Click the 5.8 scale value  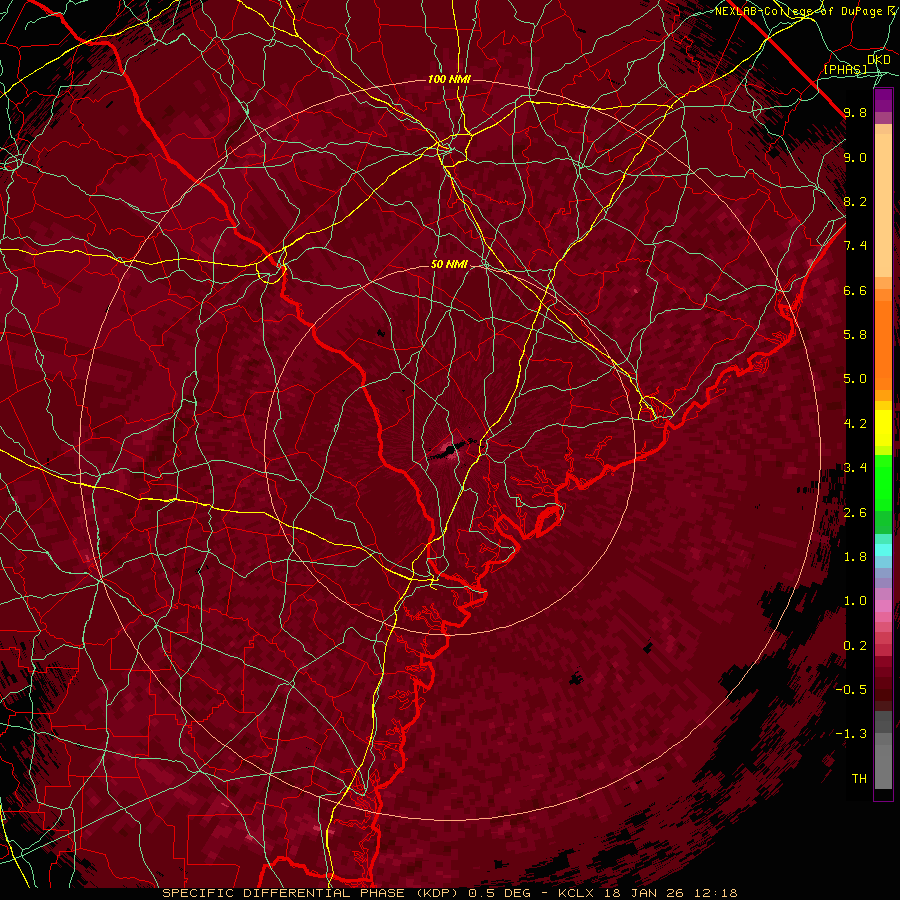[x=855, y=335]
